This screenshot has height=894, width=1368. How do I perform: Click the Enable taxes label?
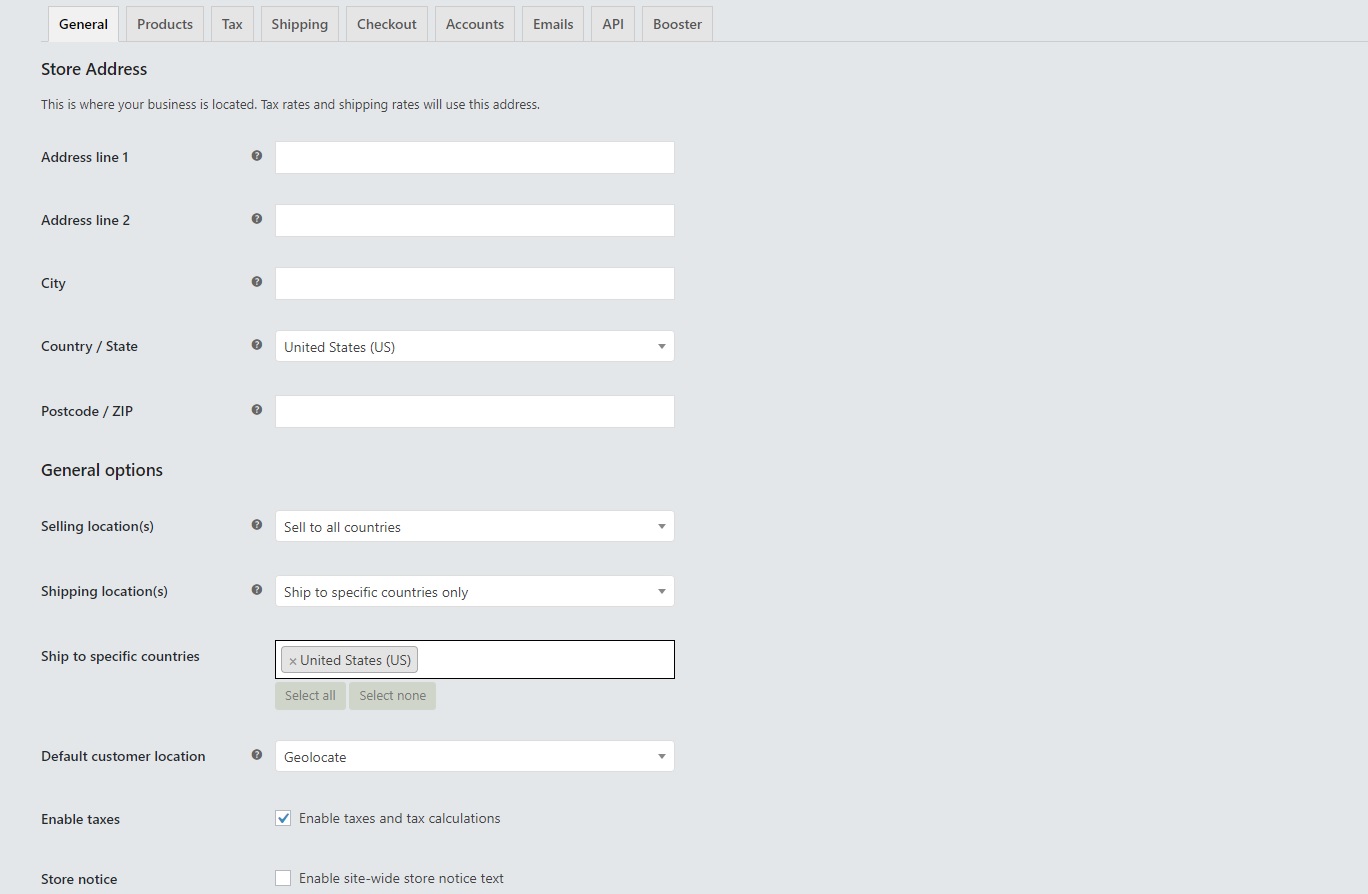click(x=80, y=819)
